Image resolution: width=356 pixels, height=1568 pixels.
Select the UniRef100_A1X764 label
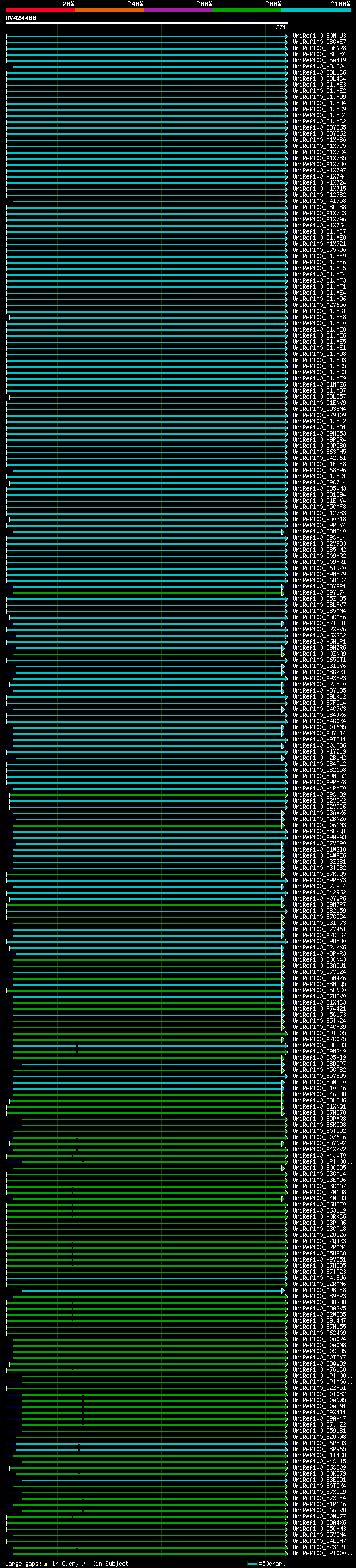pyautogui.click(x=319, y=225)
